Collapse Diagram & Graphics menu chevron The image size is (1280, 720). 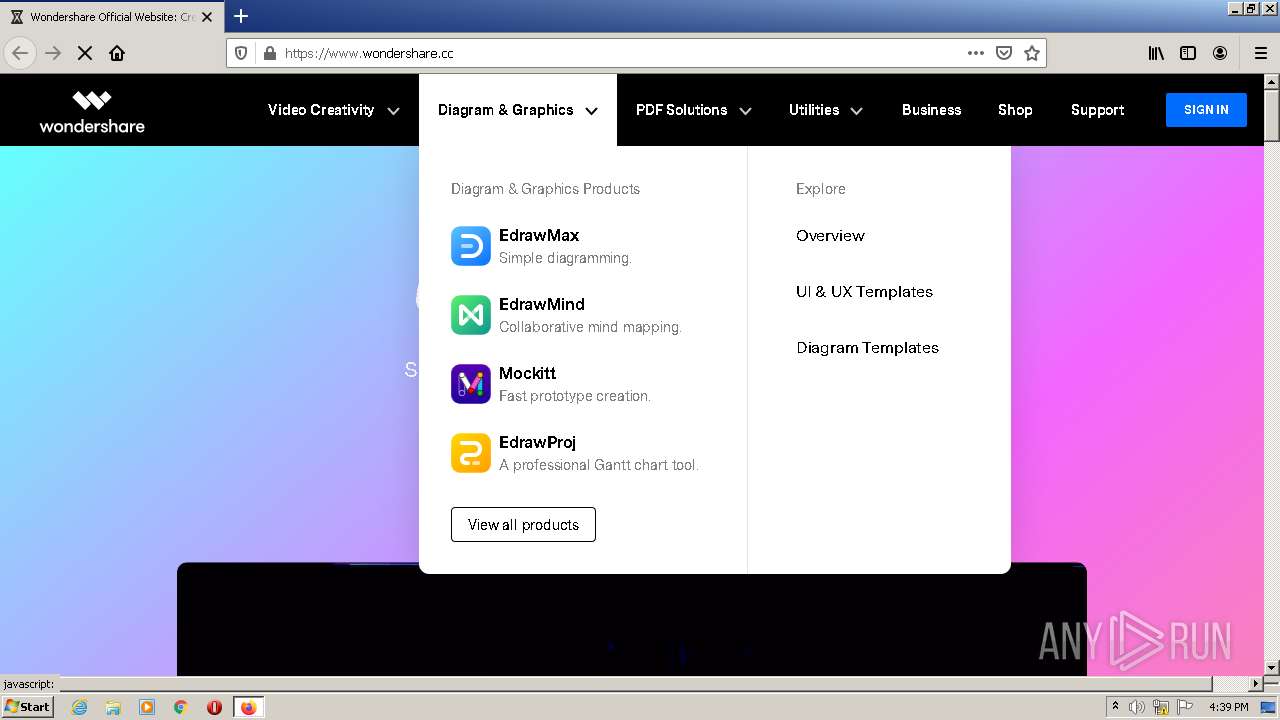[x=591, y=111]
